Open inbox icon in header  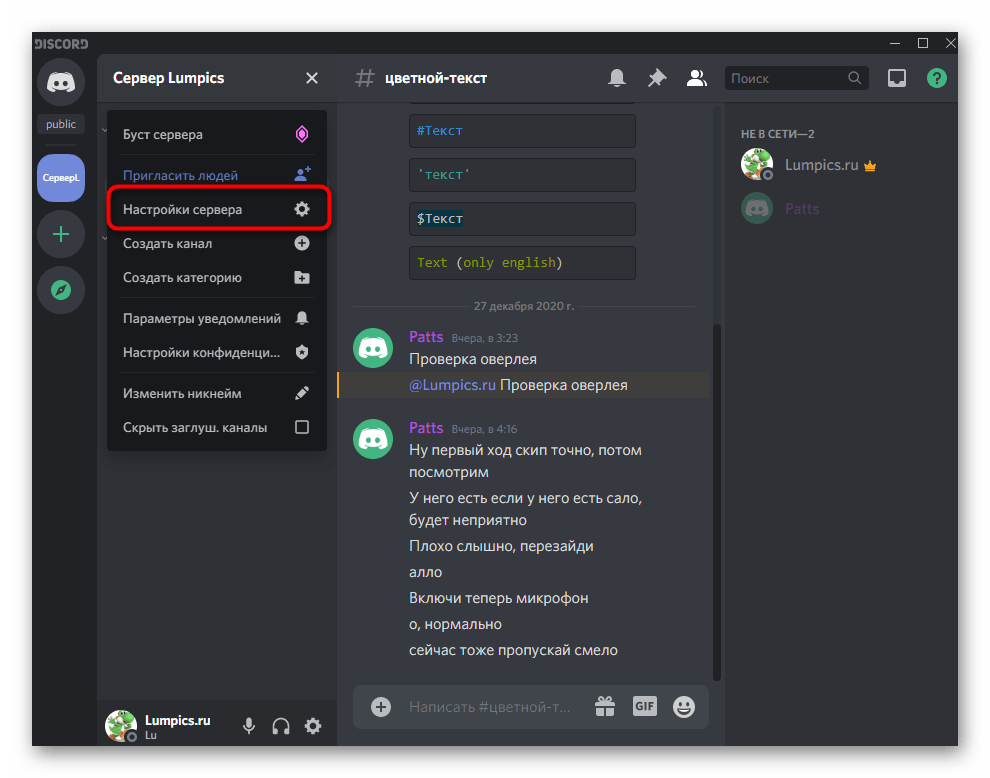pos(897,78)
